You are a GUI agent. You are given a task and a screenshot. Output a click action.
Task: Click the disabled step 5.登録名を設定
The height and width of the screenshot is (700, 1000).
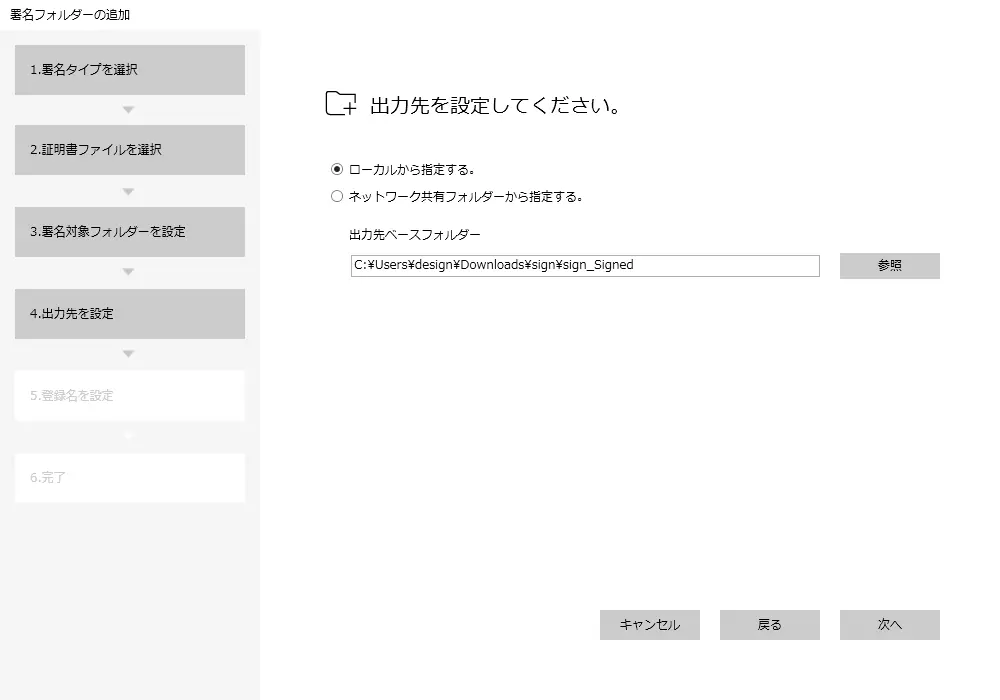(130, 396)
